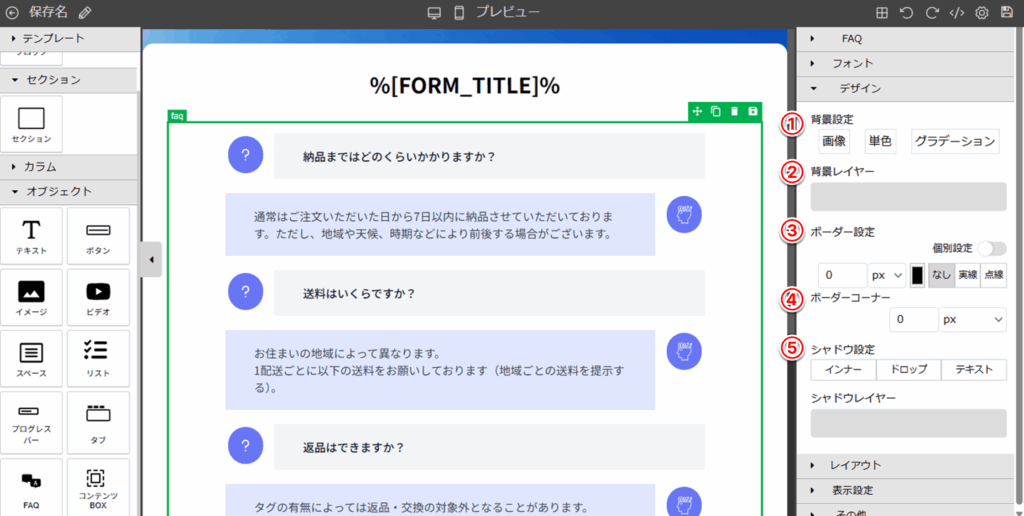
Task: Open settings with the gear icon
Action: (982, 13)
